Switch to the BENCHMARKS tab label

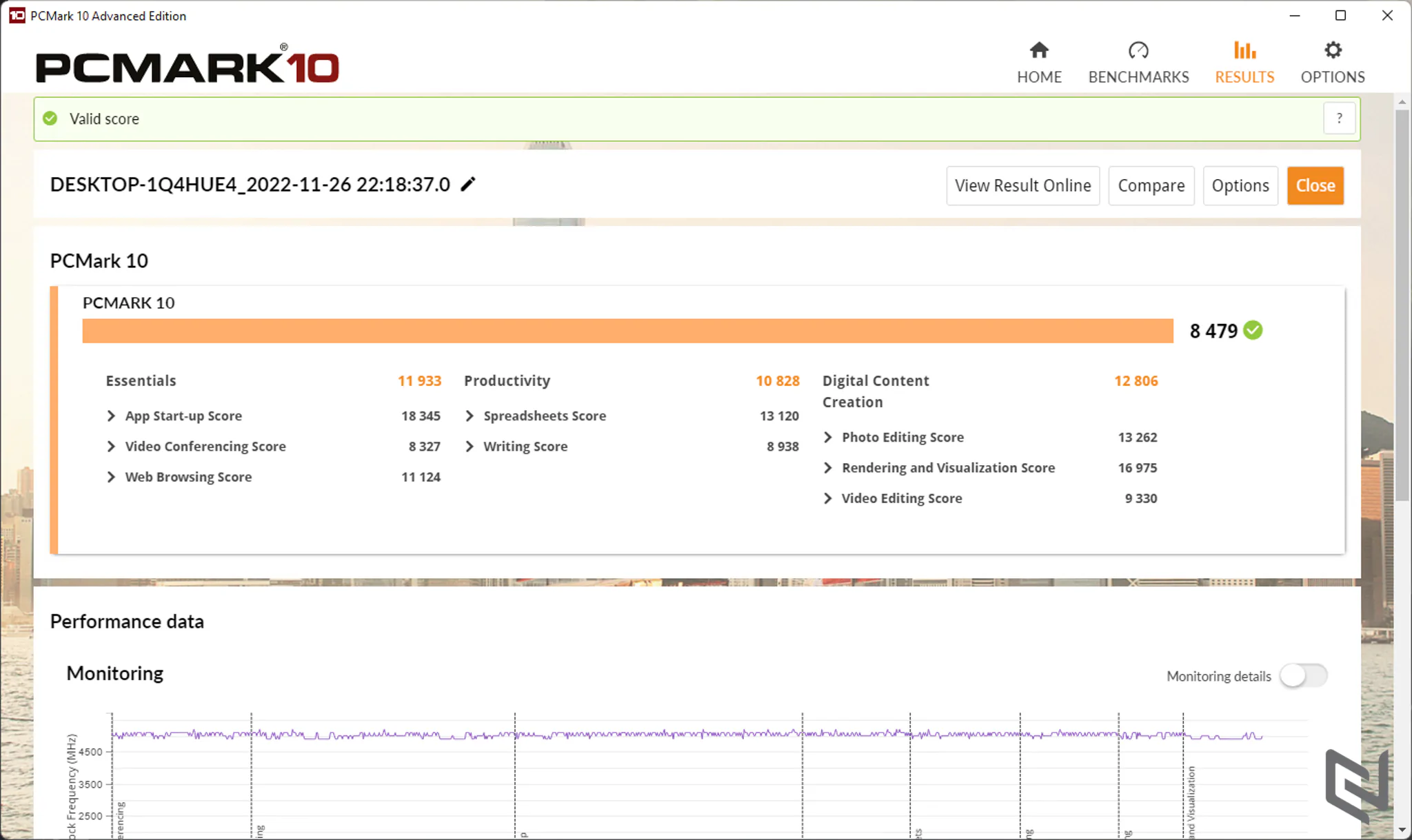(1138, 77)
